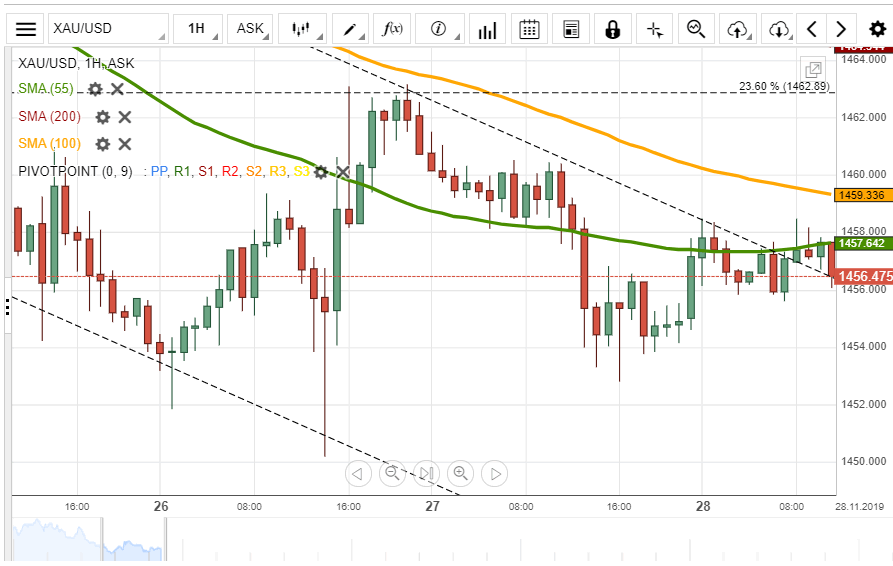Click the 27 date axis label
The width and height of the screenshot is (893, 566).
pos(432,506)
